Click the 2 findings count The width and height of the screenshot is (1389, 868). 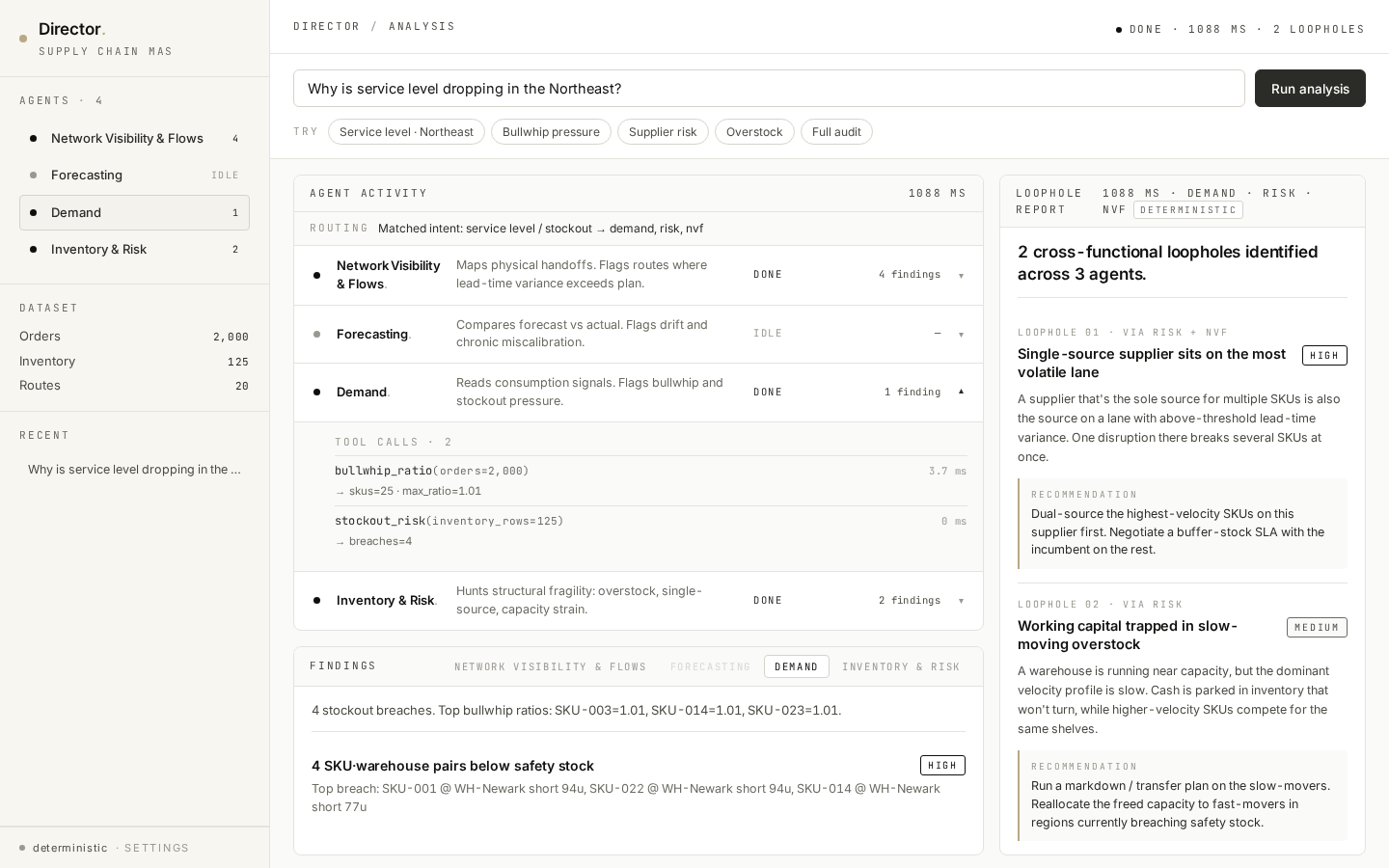coord(910,601)
